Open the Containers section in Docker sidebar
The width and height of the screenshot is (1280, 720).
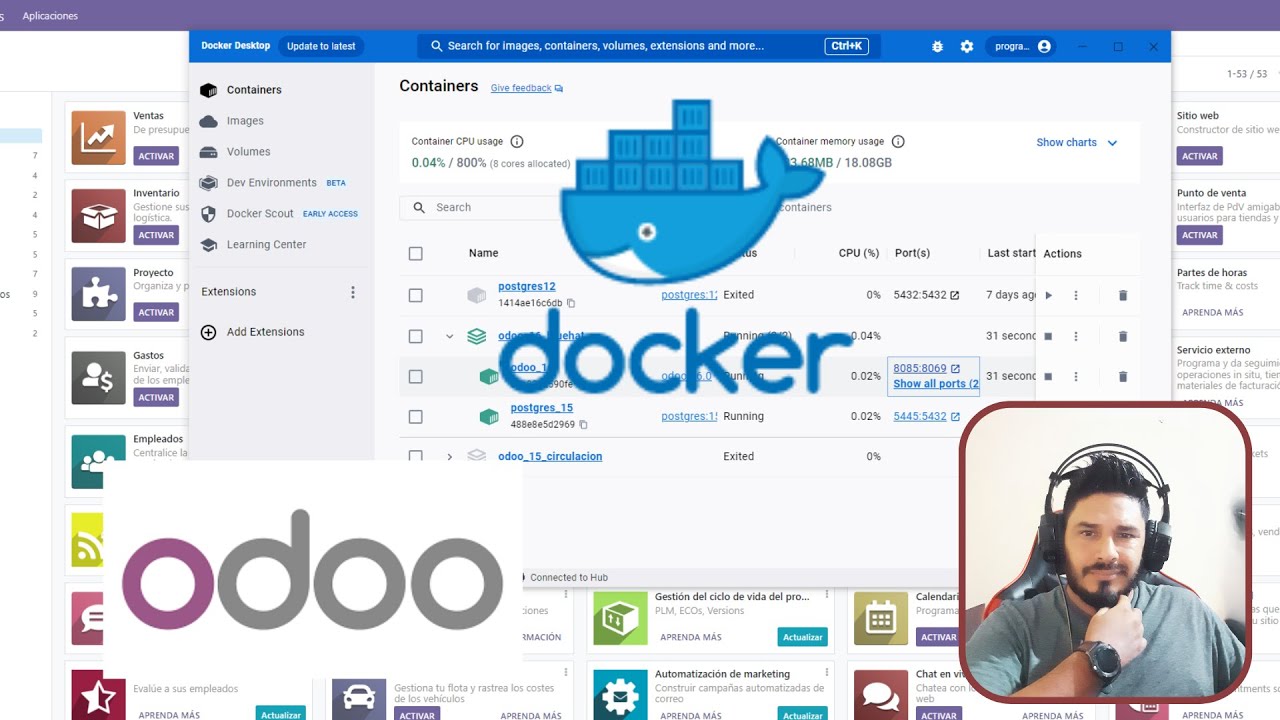point(240,90)
